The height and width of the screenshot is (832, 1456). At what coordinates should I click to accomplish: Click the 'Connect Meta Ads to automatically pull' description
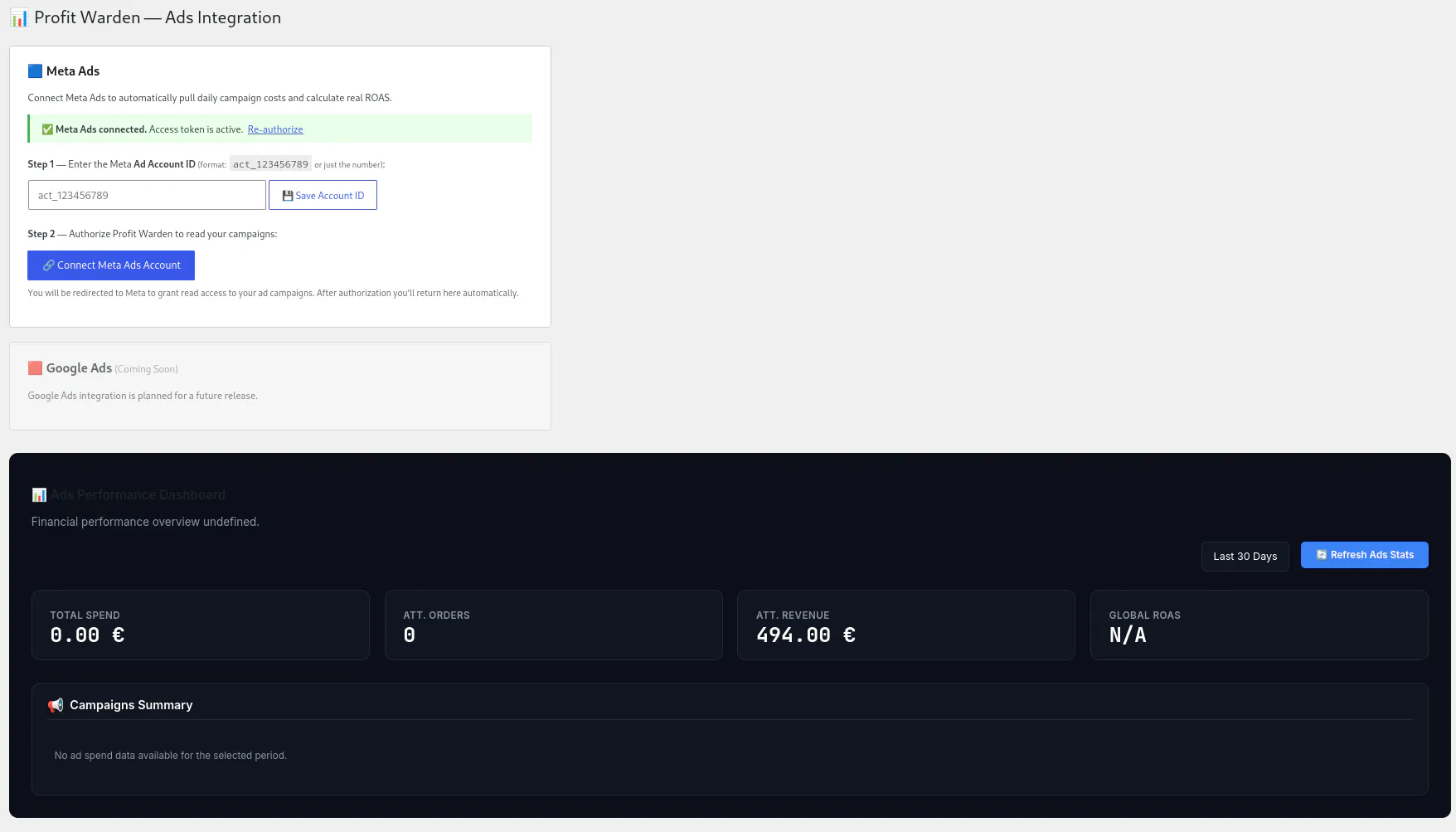coord(210,98)
